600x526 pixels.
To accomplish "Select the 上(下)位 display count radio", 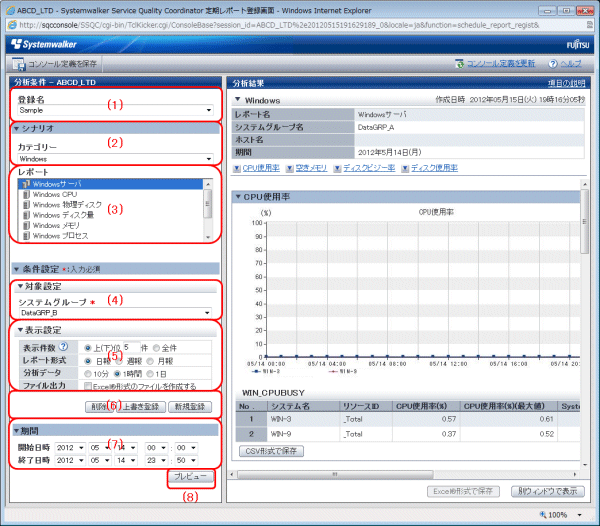I will click(x=88, y=348).
